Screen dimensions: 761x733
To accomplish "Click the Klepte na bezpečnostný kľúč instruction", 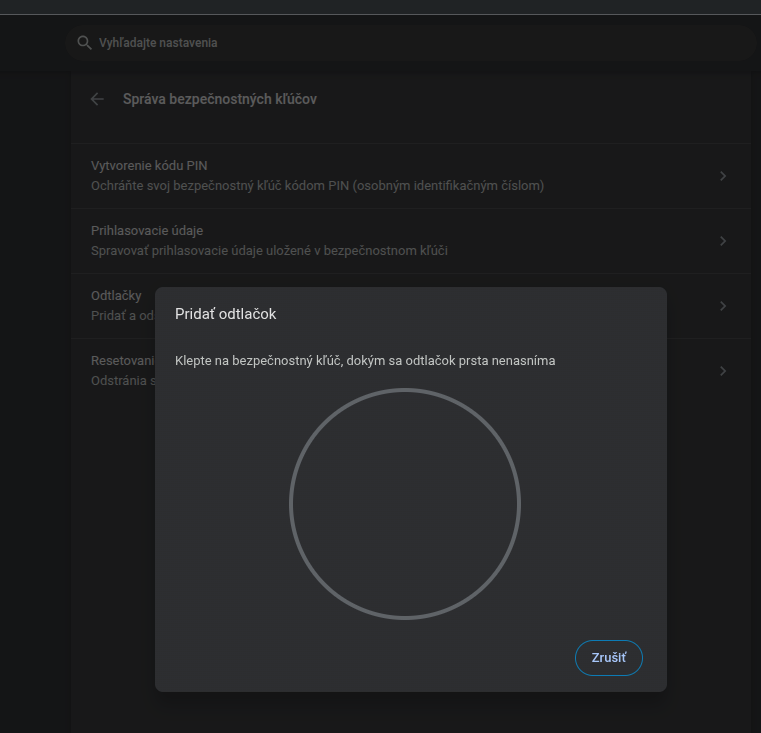I will [x=365, y=360].
